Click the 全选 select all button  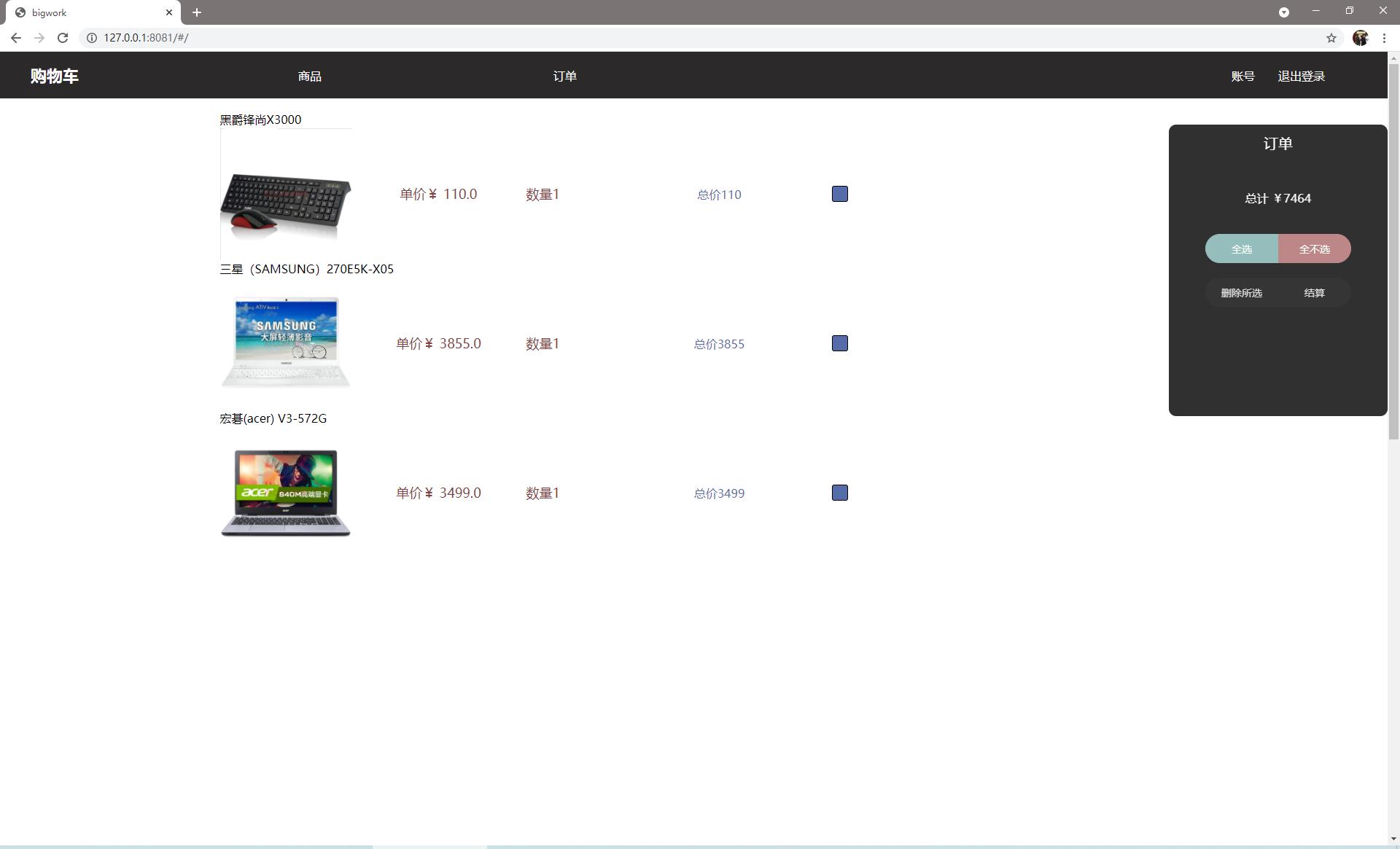click(x=1242, y=249)
